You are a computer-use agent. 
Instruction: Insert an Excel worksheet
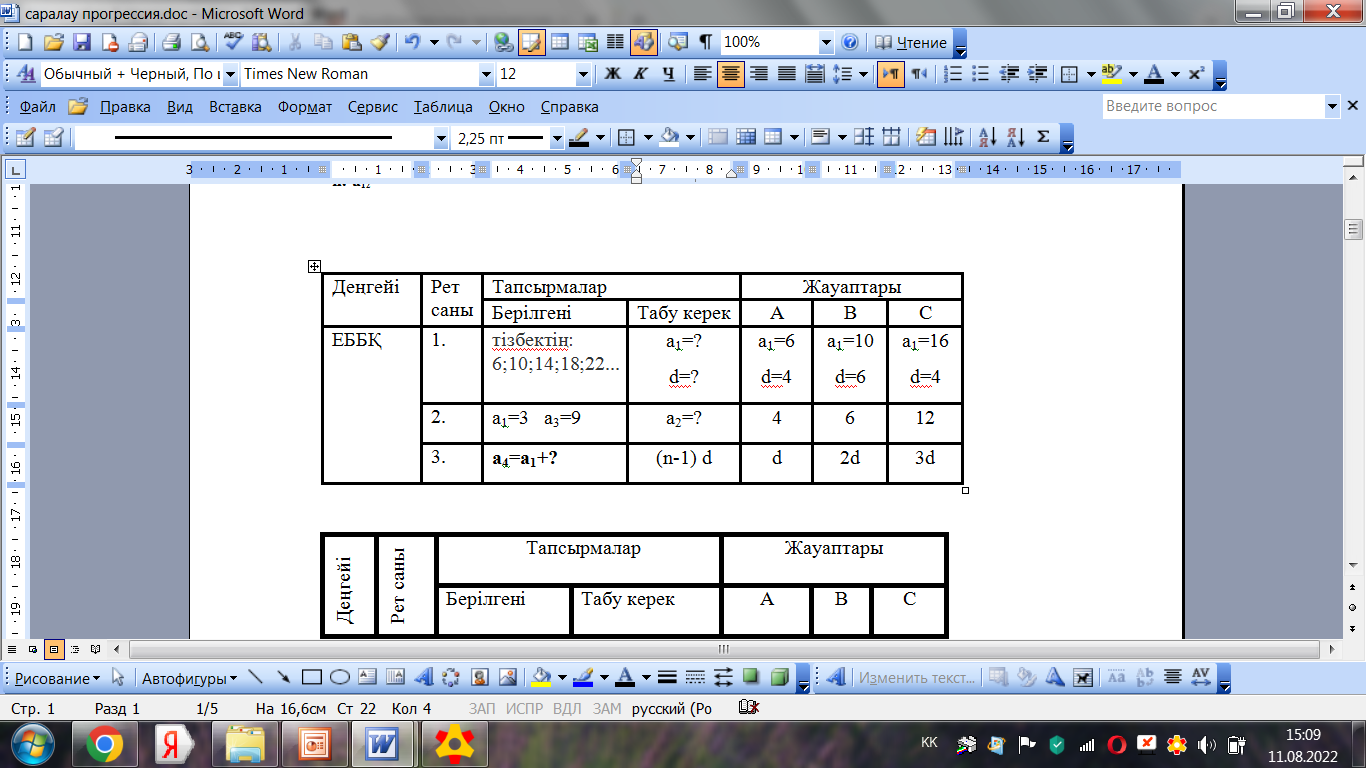[588, 43]
